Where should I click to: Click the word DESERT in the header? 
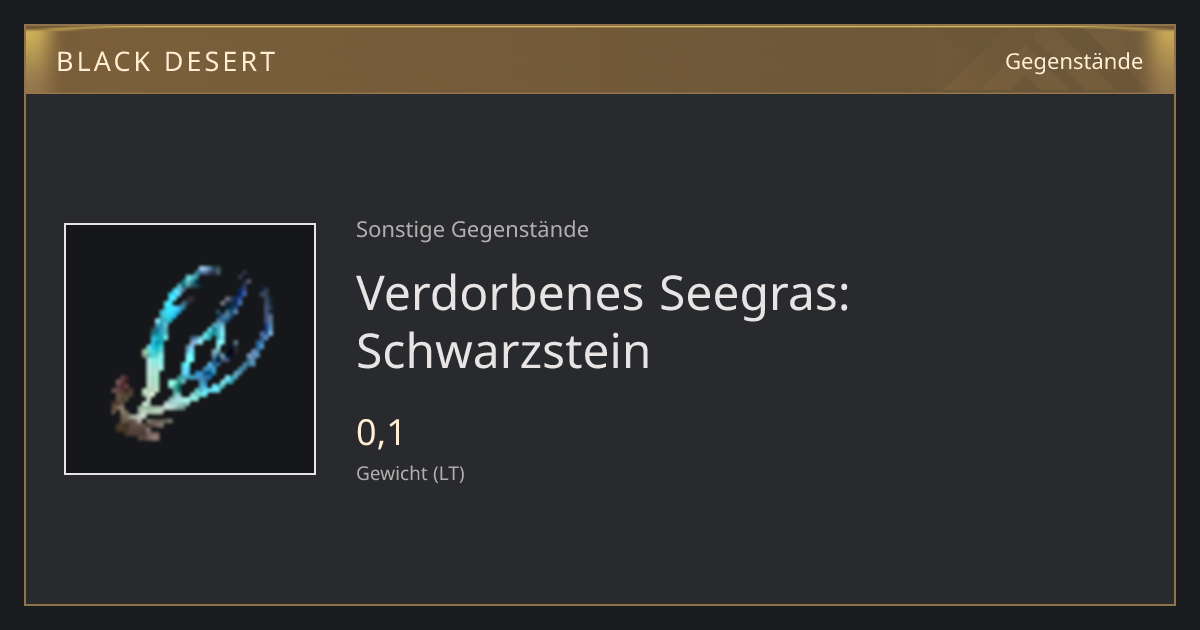pyautogui.click(x=218, y=62)
